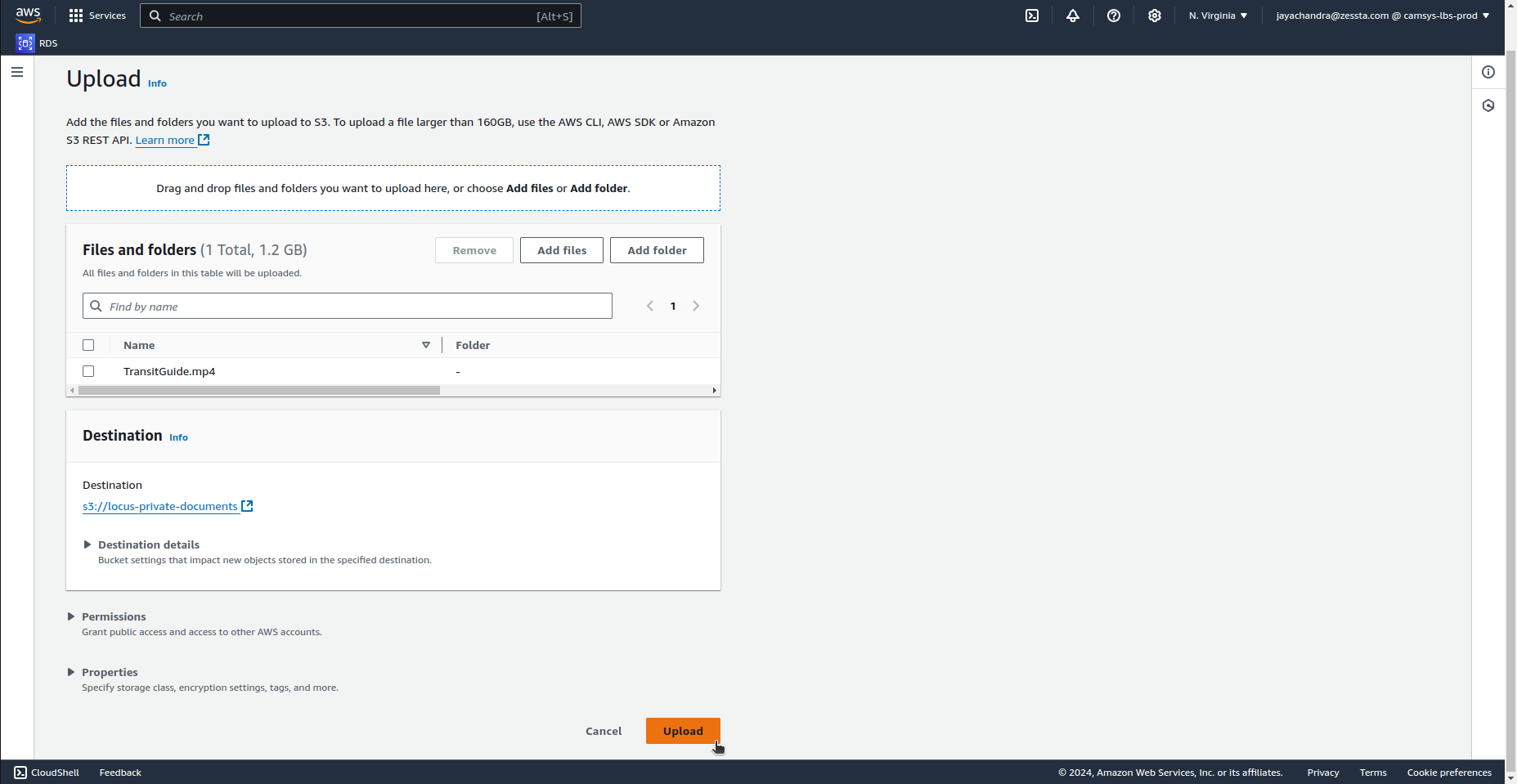The height and width of the screenshot is (784, 1517).
Task: Click the horizontal scrollbar of the files table
Action: [x=259, y=391]
